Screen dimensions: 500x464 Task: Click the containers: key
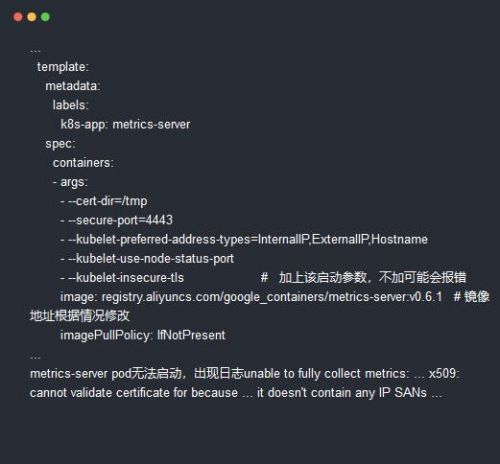point(83,163)
